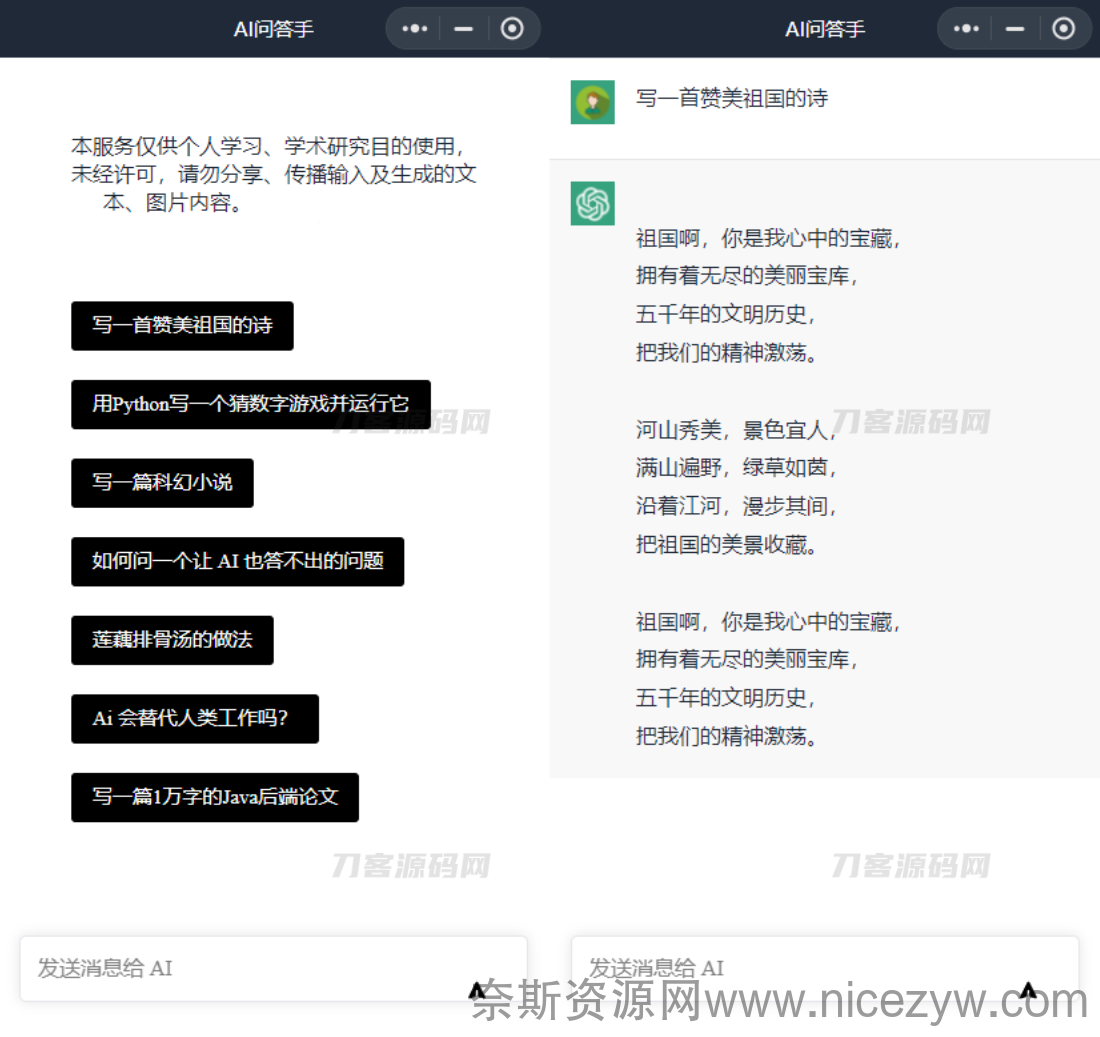Pick the 写一篇科幻小说 suggestion
The image size is (1100, 1037).
click(x=162, y=483)
